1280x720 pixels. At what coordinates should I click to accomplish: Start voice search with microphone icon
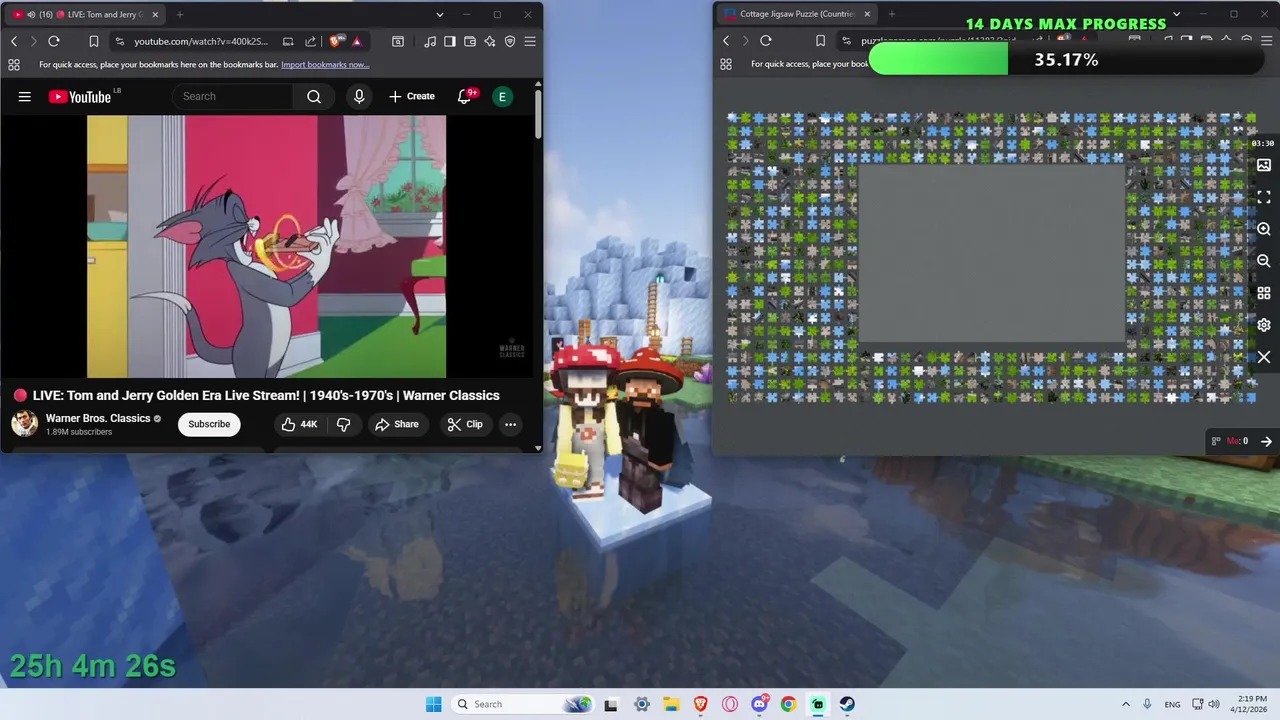click(x=358, y=97)
